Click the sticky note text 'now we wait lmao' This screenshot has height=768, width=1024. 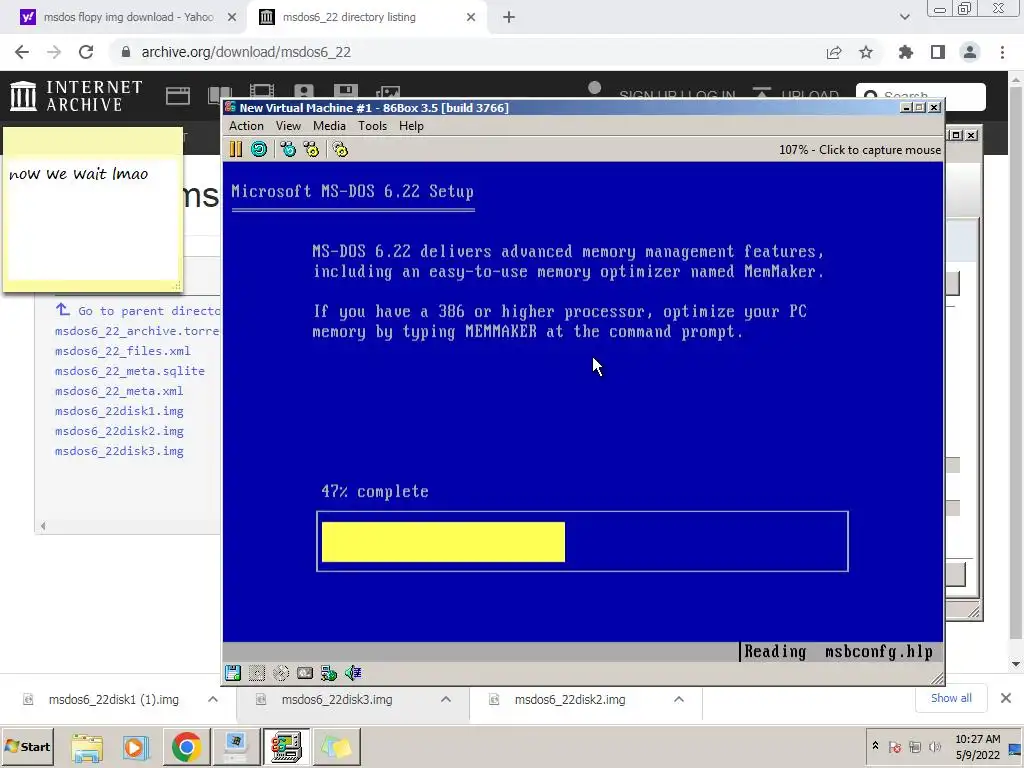78,174
